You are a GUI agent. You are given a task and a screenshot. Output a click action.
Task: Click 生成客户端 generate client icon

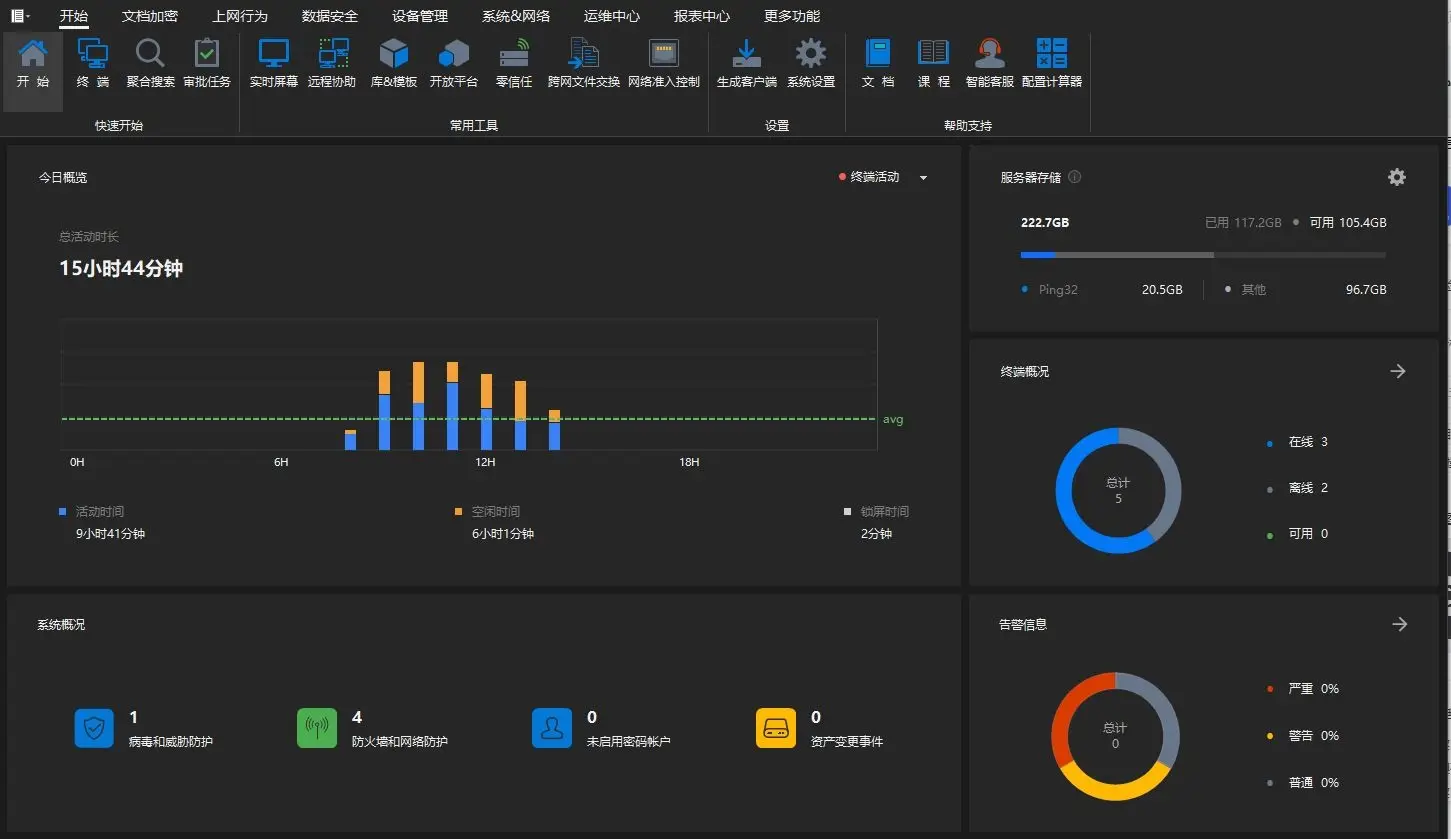click(x=746, y=63)
